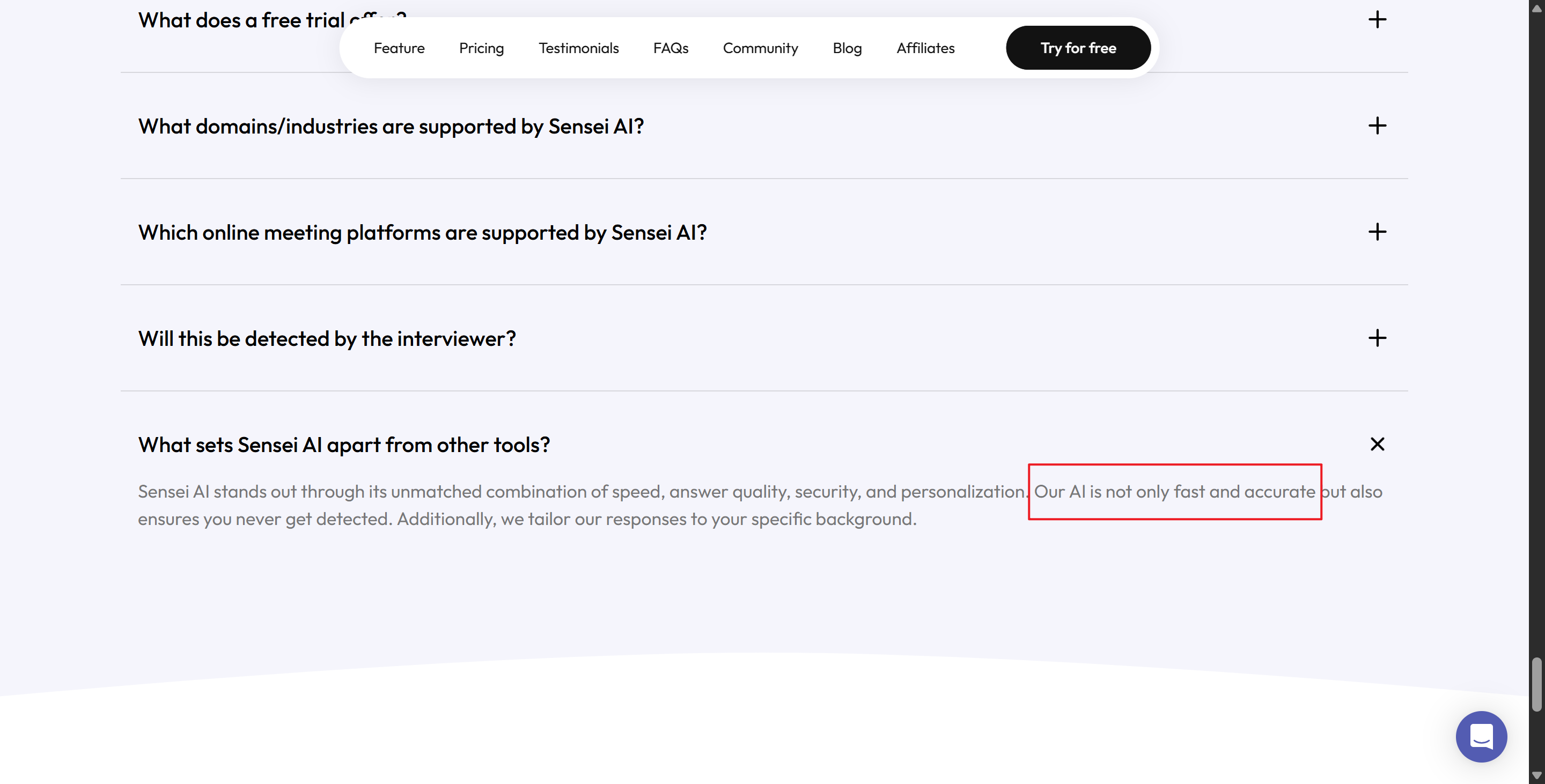The image size is (1545, 784).
Task: Click the scrollbar down arrow
Action: [x=1536, y=775]
